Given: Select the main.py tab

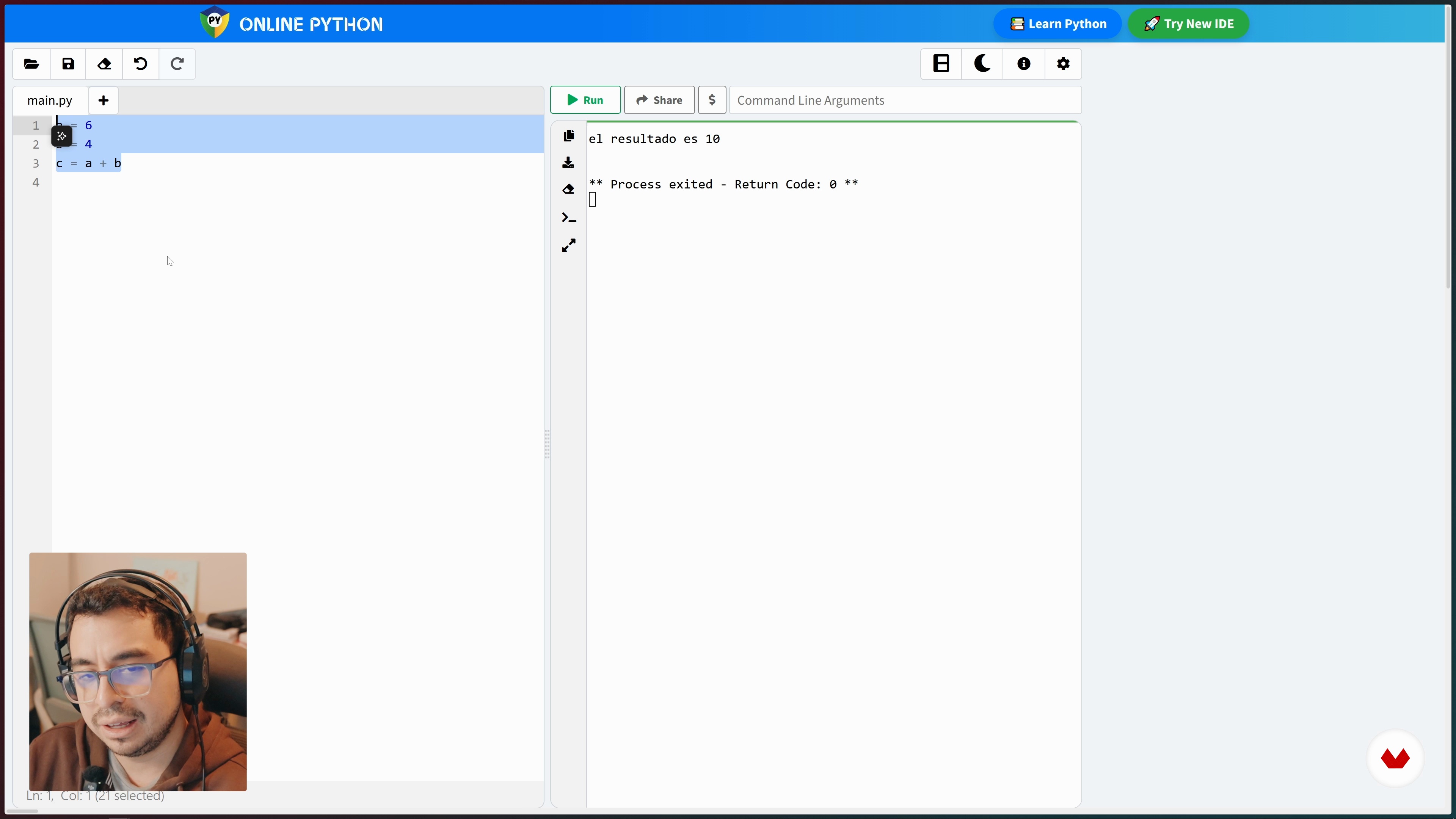Looking at the screenshot, I should click(x=50, y=100).
